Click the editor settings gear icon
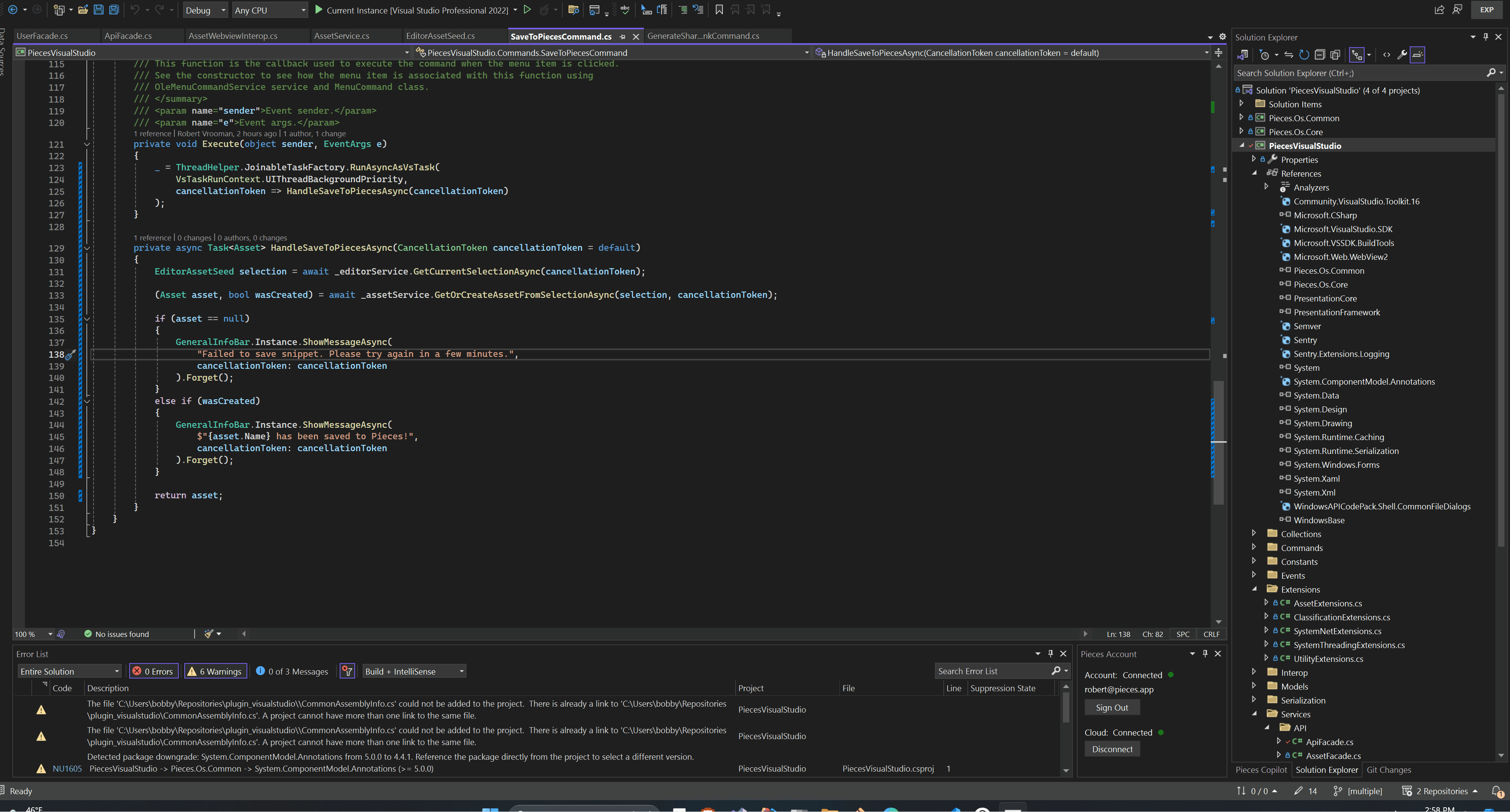The width and height of the screenshot is (1510, 812). 1222,37
